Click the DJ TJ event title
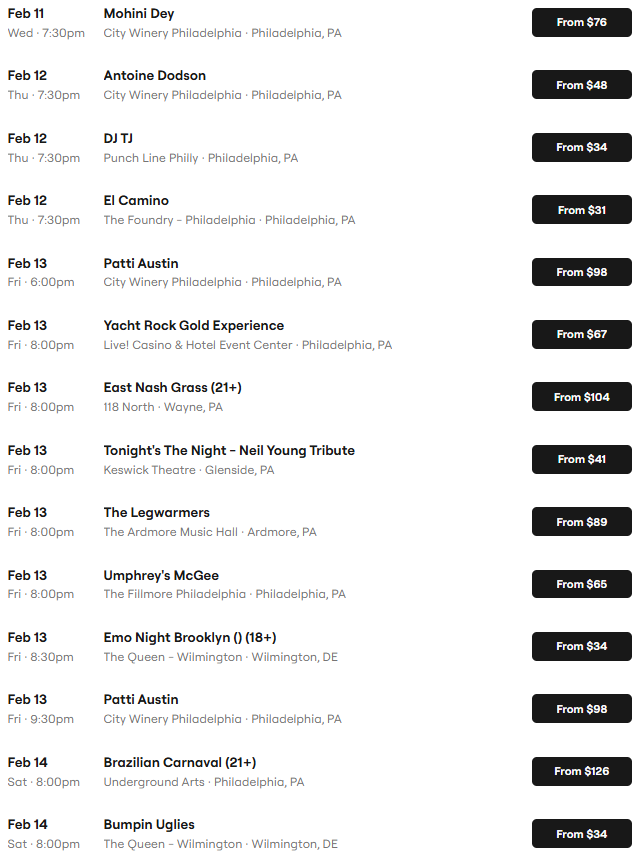 click(x=118, y=138)
